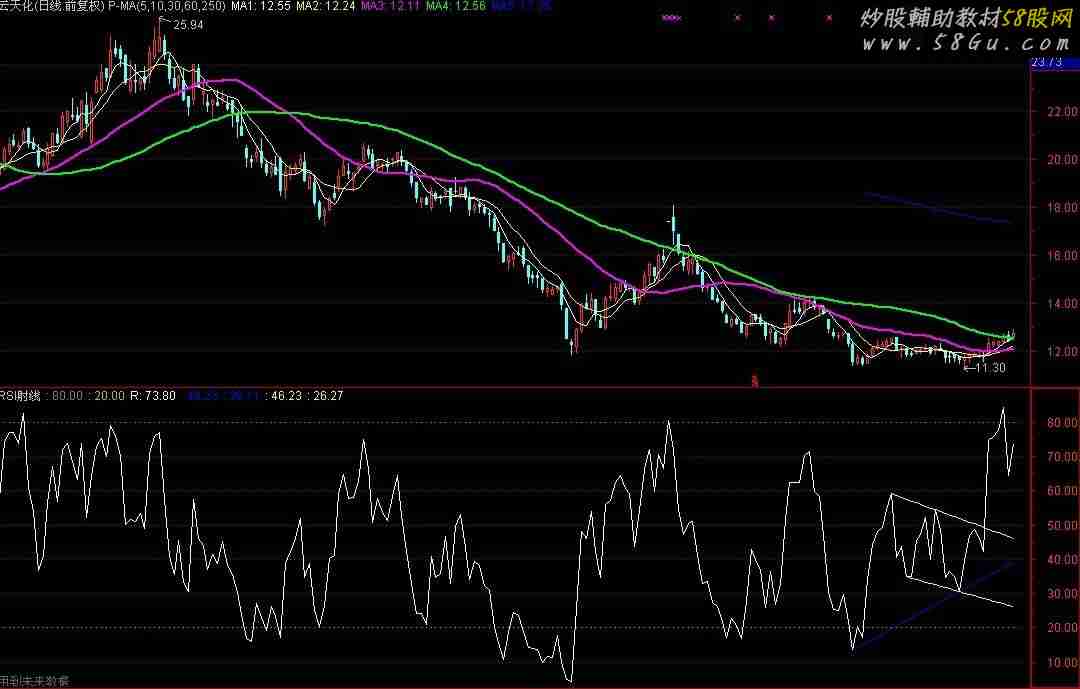
Task: Click the magenta MA3: 12.11 legend
Action: (391, 6)
